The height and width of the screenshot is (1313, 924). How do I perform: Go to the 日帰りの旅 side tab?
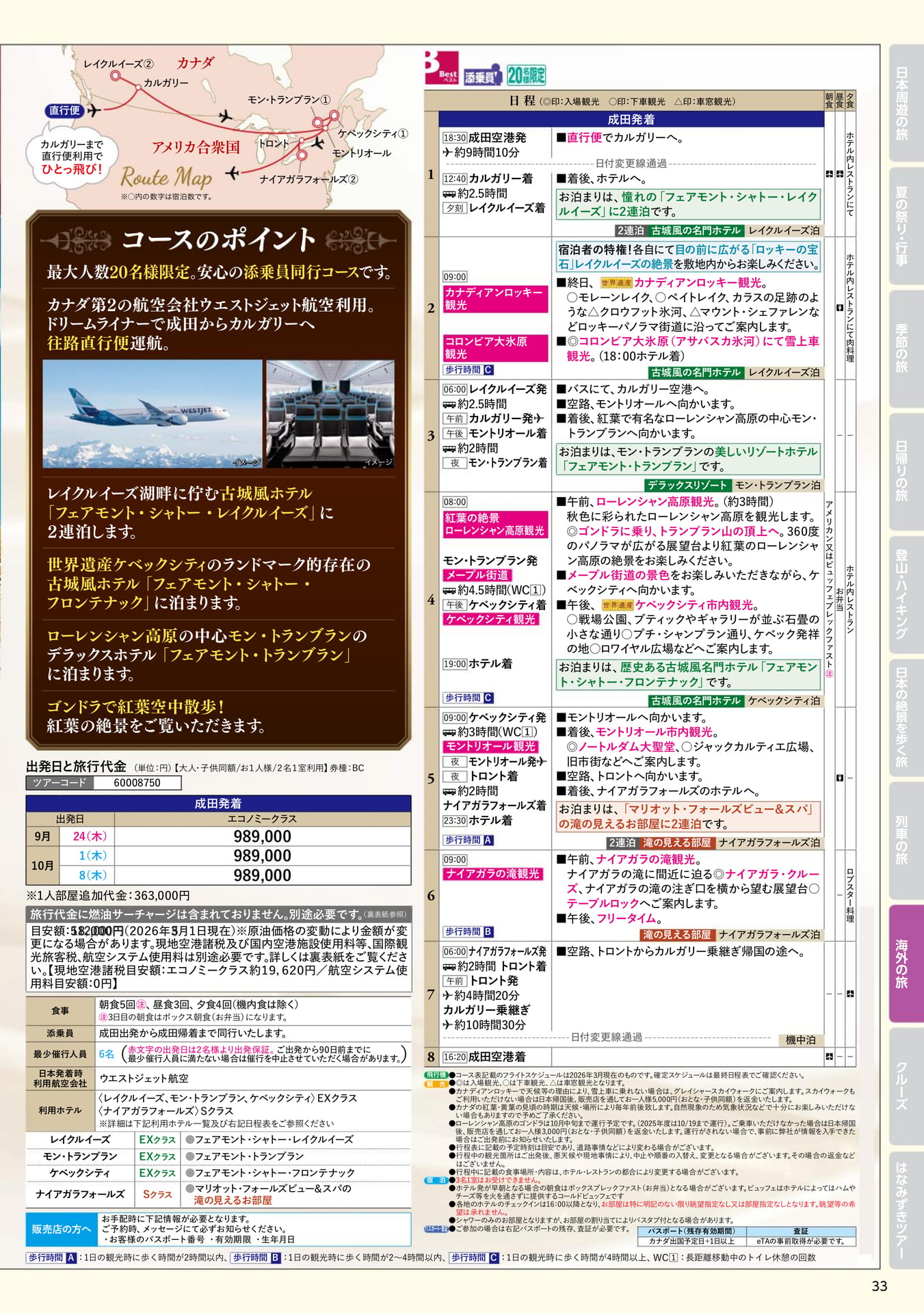pyautogui.click(x=905, y=472)
